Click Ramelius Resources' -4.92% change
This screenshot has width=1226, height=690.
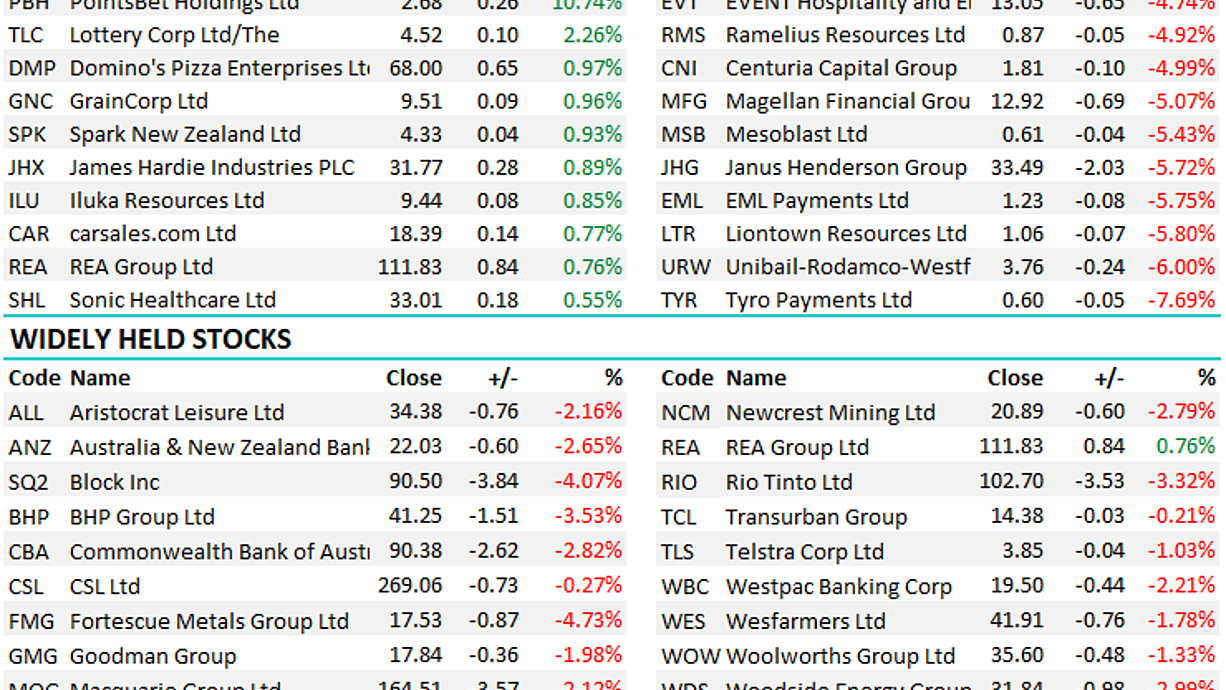(1181, 35)
